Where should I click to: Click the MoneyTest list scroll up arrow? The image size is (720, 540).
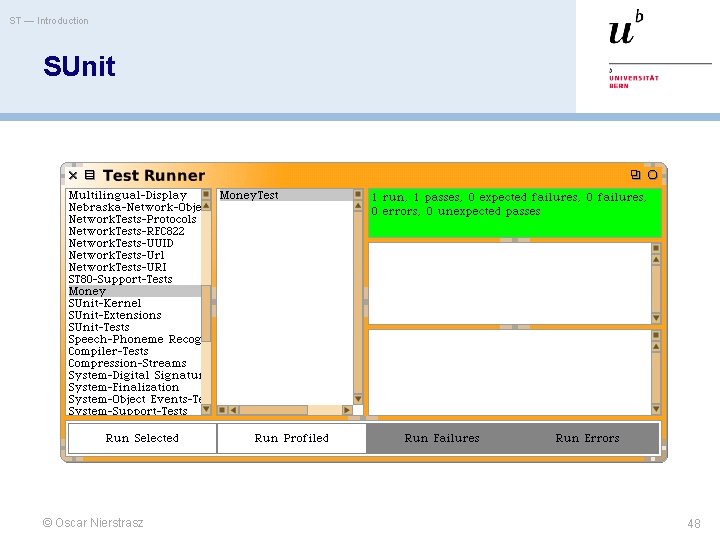pyautogui.click(x=358, y=206)
